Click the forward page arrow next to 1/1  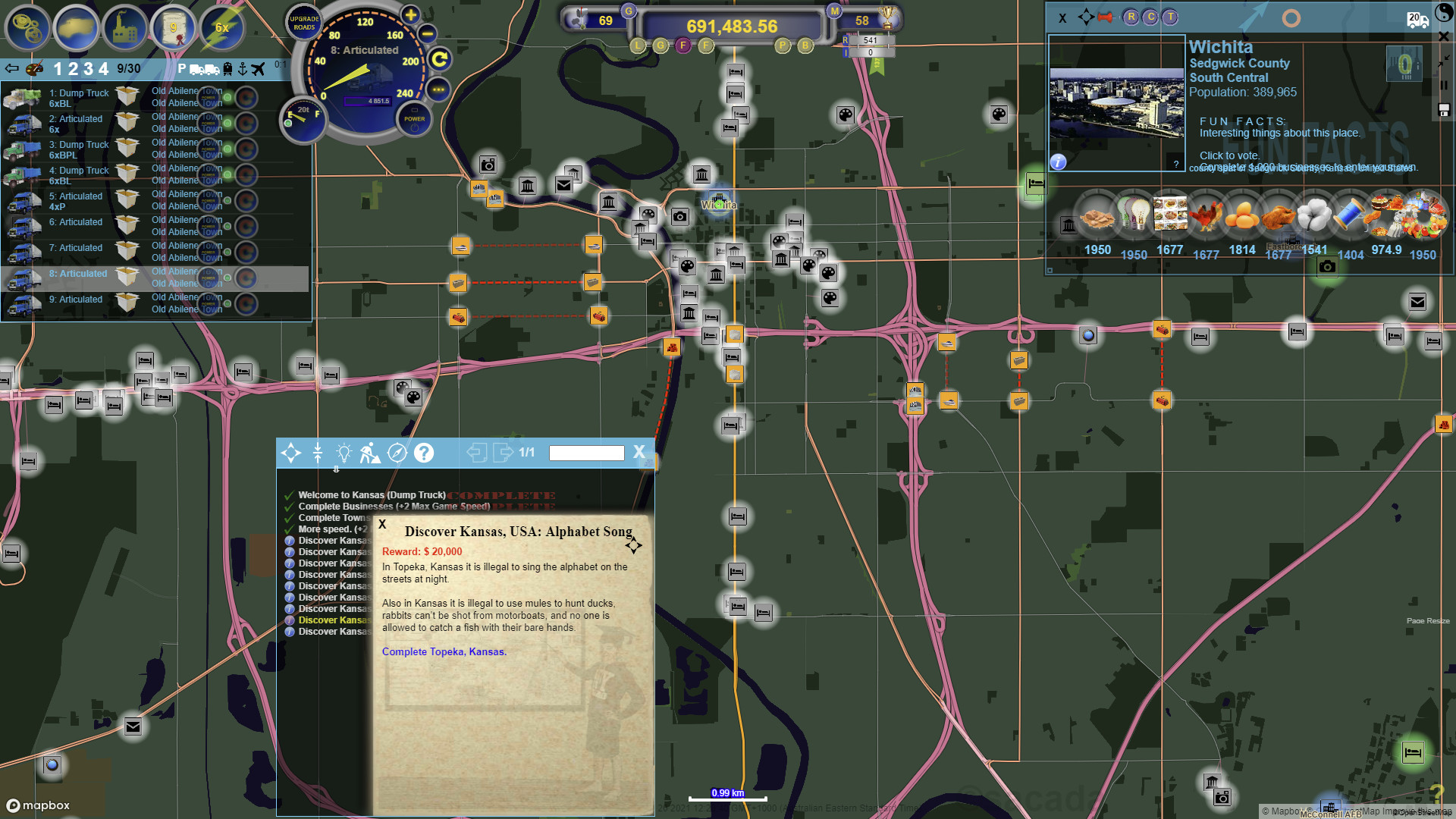pos(504,453)
